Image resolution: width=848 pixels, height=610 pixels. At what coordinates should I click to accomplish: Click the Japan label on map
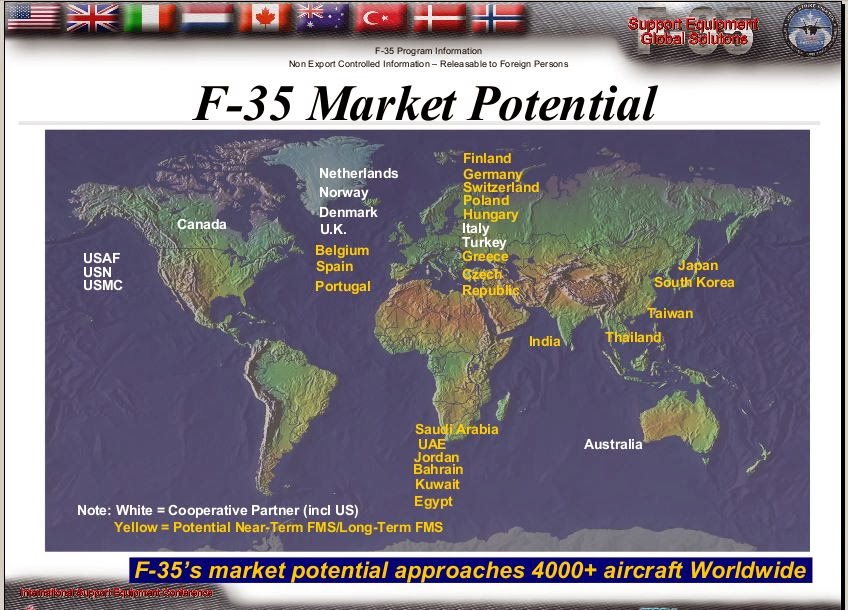tap(698, 266)
